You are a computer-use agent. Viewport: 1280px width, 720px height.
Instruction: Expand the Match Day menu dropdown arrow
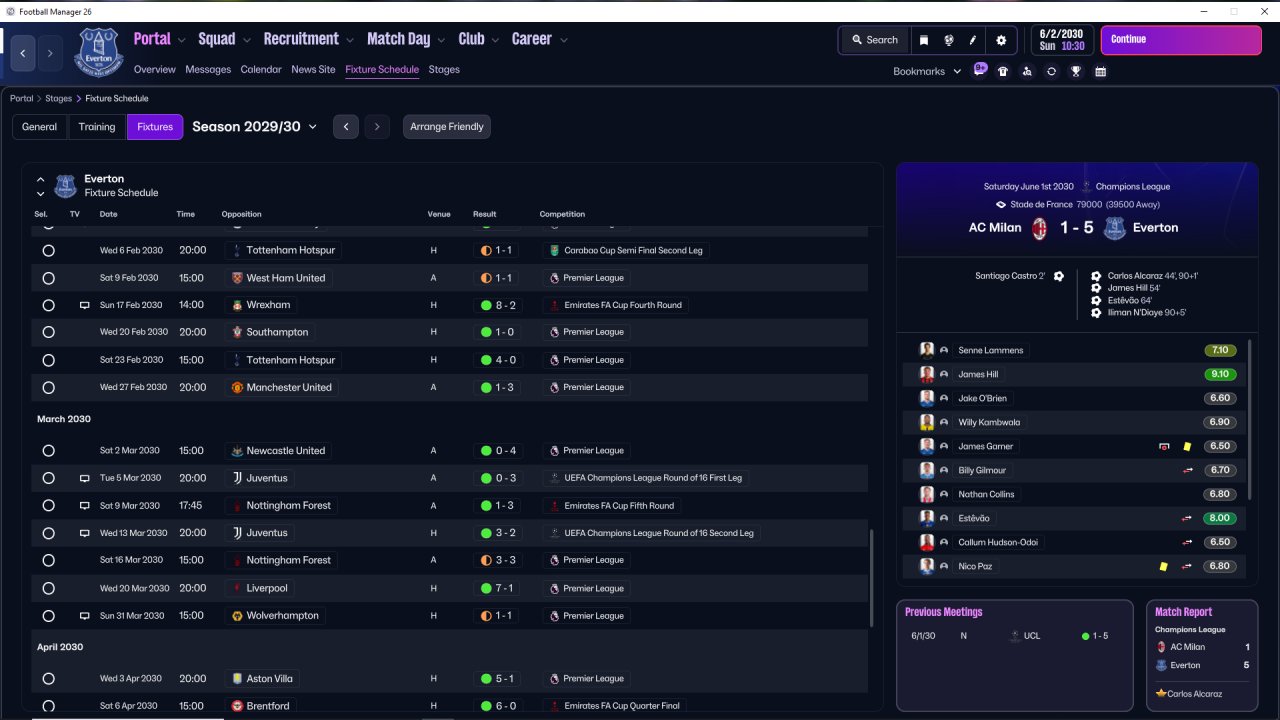click(x=441, y=41)
